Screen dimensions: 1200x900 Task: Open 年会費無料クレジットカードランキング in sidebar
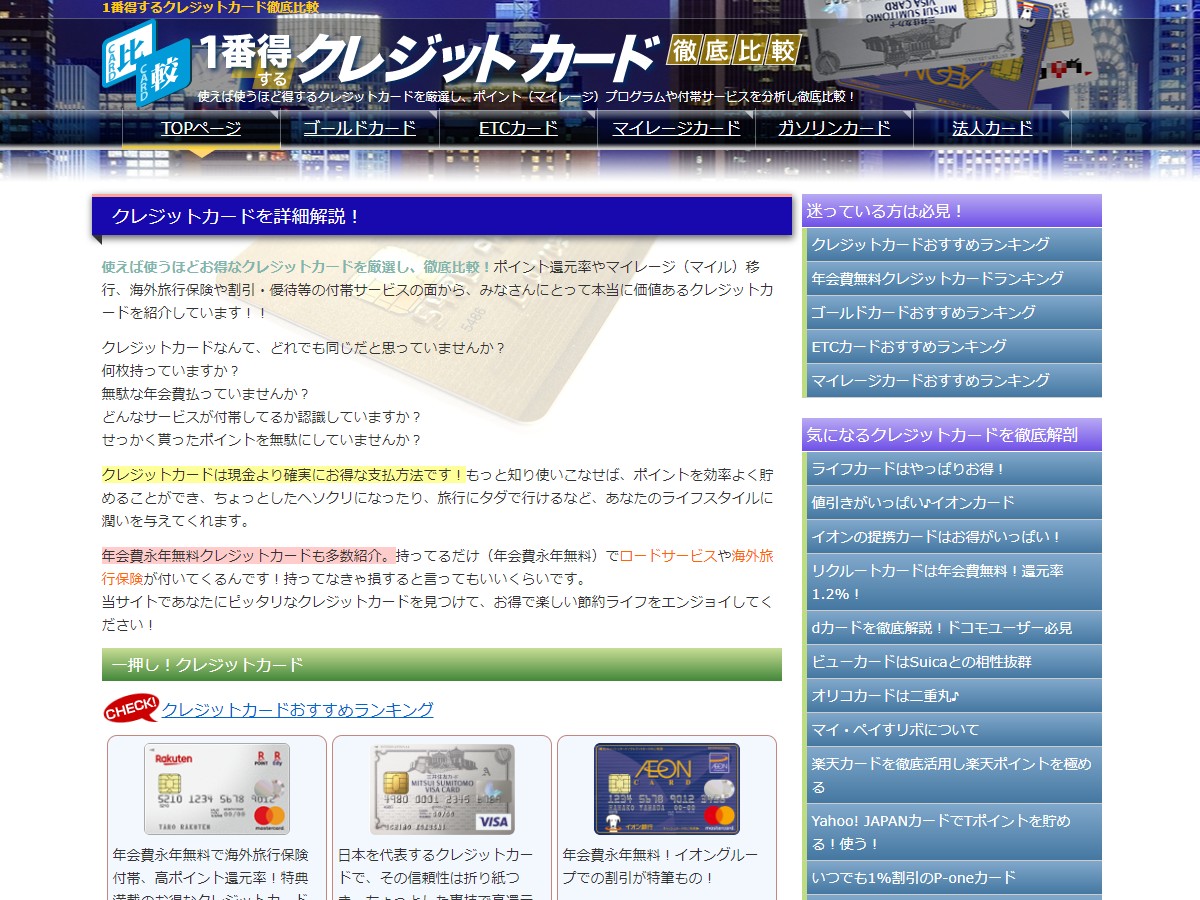click(952, 279)
